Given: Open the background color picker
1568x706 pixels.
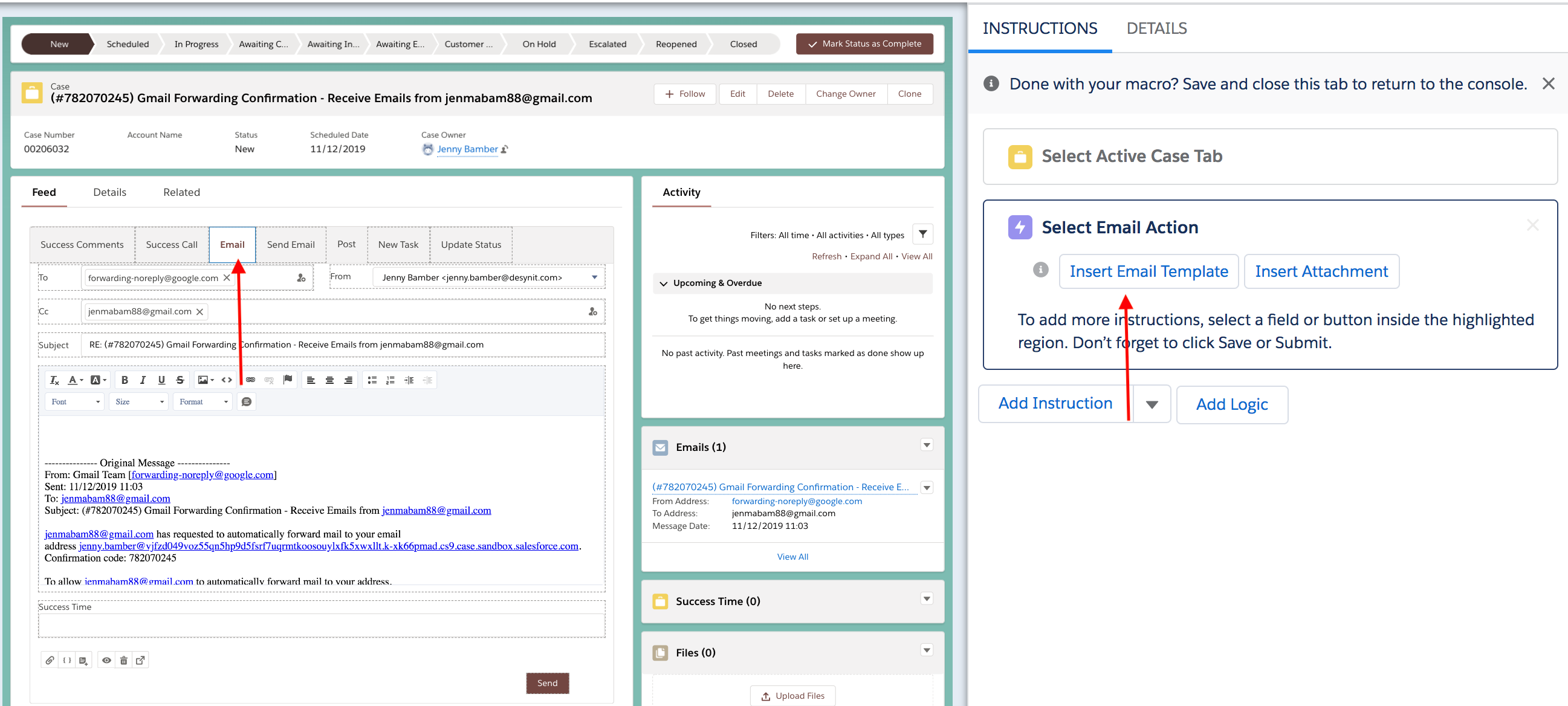Looking at the screenshot, I should tap(98, 380).
